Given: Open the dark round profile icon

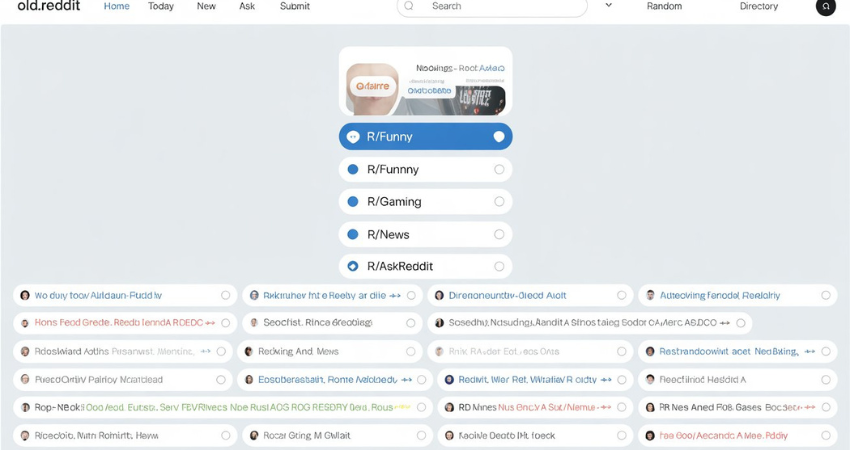Looking at the screenshot, I should [826, 7].
